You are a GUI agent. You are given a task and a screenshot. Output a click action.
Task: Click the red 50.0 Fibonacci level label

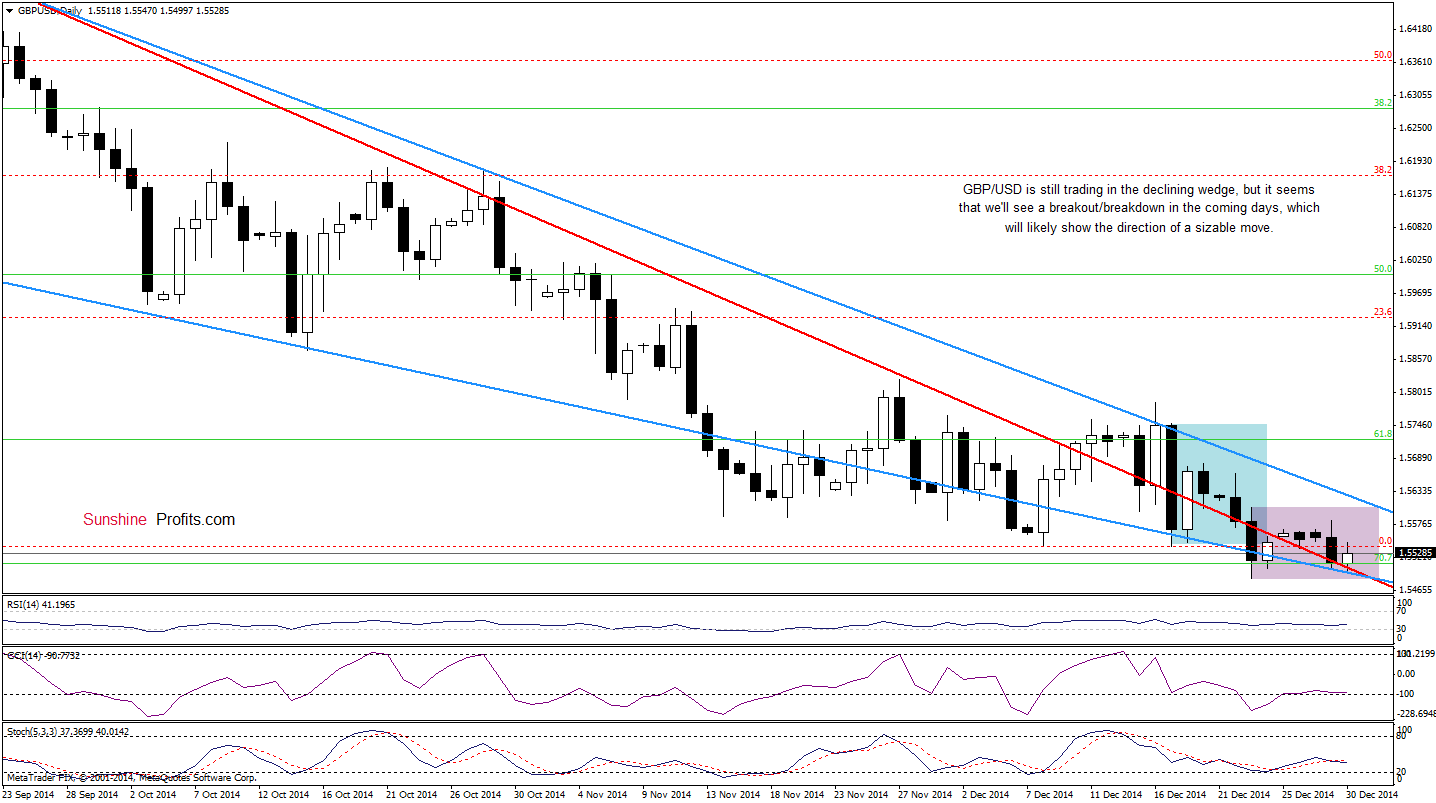click(x=1383, y=55)
